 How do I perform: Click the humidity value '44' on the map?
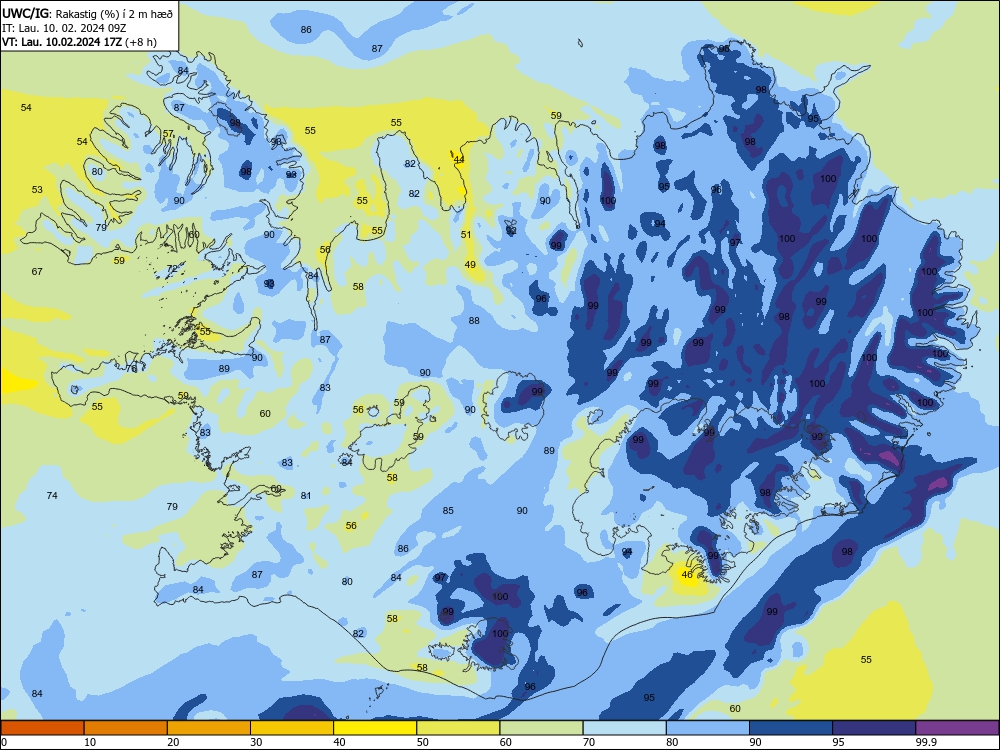click(x=459, y=159)
